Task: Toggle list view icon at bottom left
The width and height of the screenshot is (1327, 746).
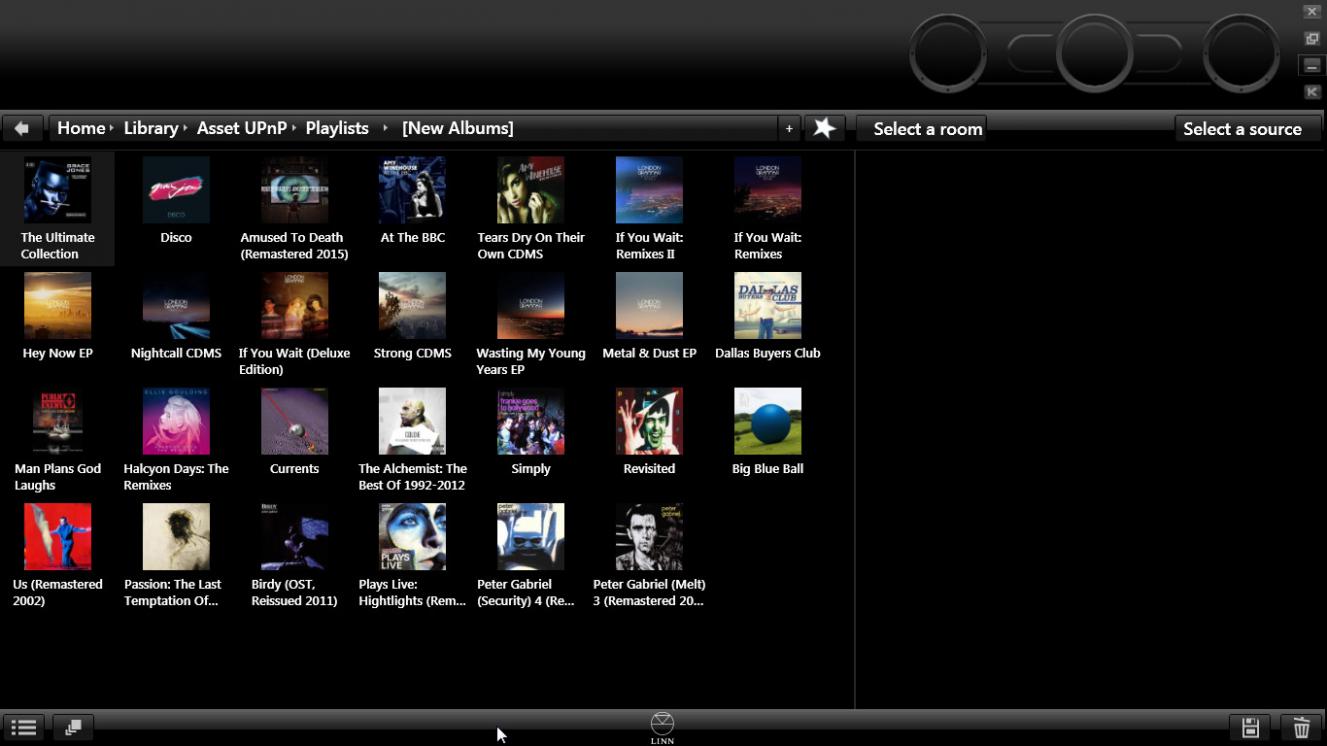Action: pyautogui.click(x=23, y=728)
